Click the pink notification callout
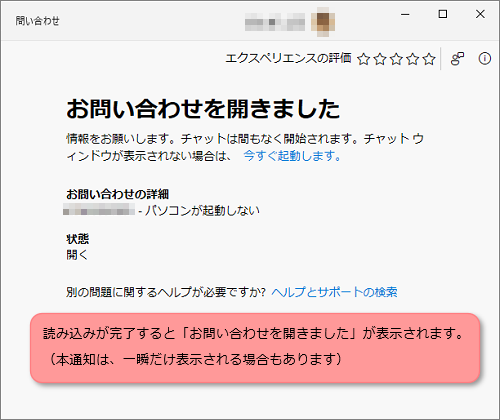 coord(255,348)
